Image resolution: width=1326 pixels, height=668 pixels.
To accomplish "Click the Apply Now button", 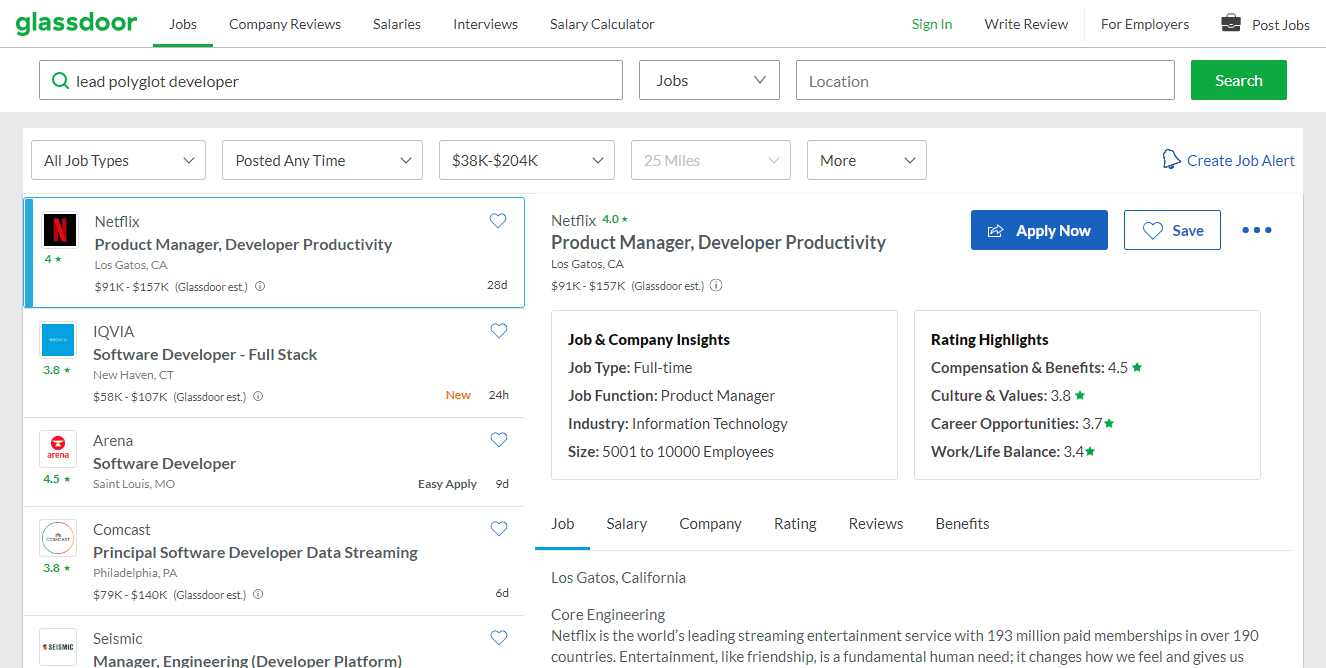I will coord(1039,230).
